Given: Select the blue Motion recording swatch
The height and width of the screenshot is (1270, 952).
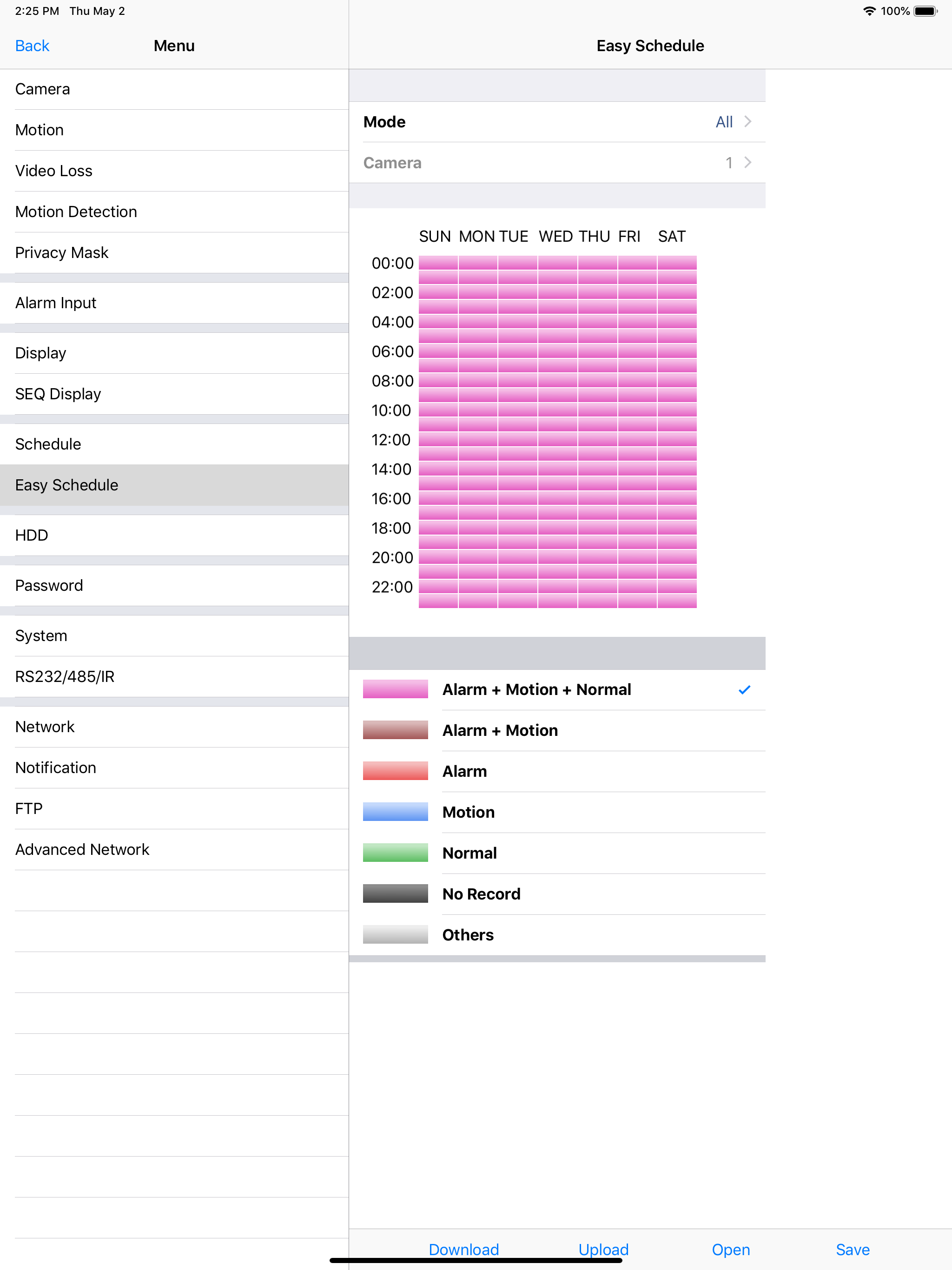Looking at the screenshot, I should tap(395, 811).
